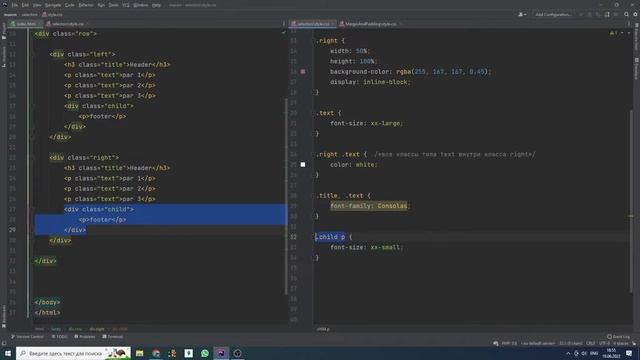Screen dimensions: 640x360
Task: Click the child p breadcrumb in CSS editor
Action: pyautogui.click(x=323, y=329)
